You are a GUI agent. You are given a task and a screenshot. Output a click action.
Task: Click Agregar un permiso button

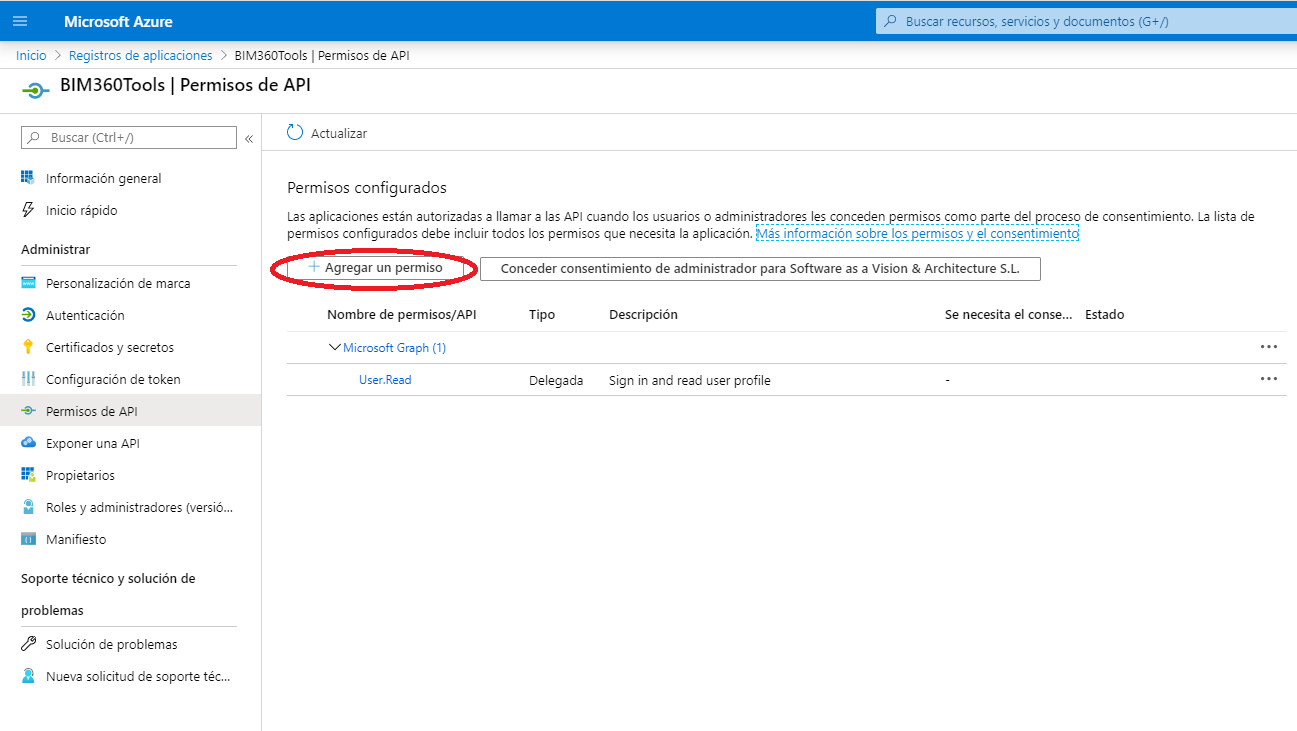pos(377,268)
